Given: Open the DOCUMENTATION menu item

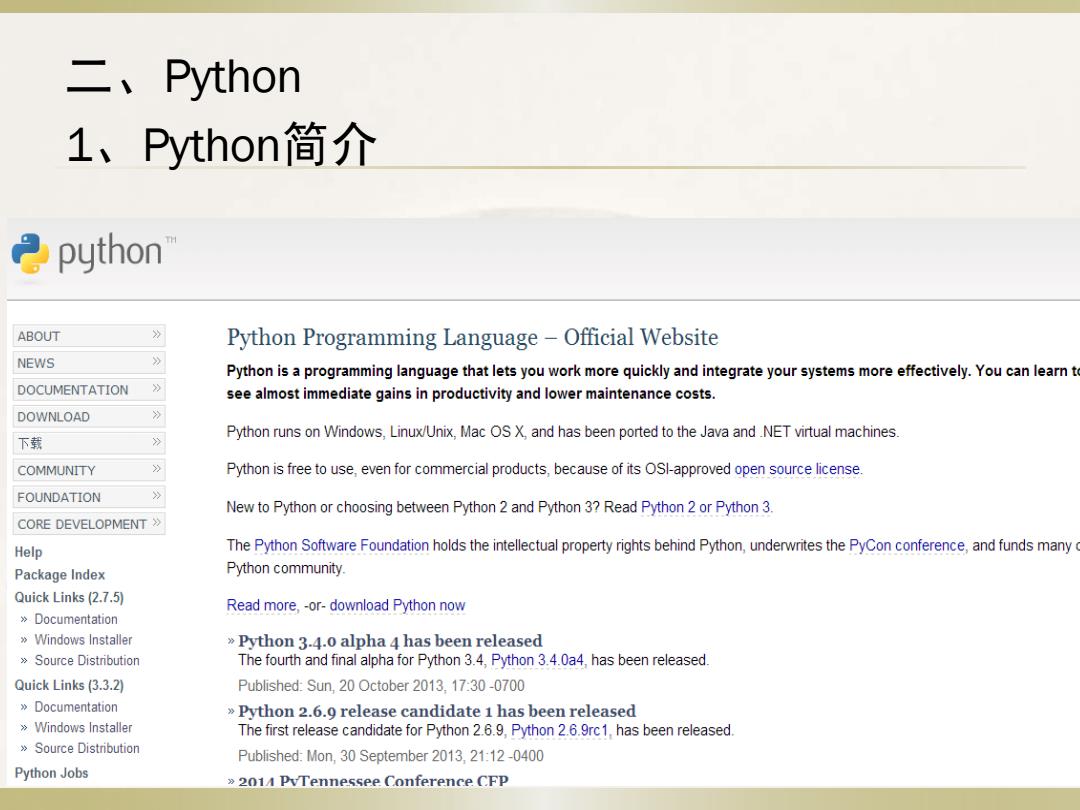Looking at the screenshot, I should coord(89,389).
